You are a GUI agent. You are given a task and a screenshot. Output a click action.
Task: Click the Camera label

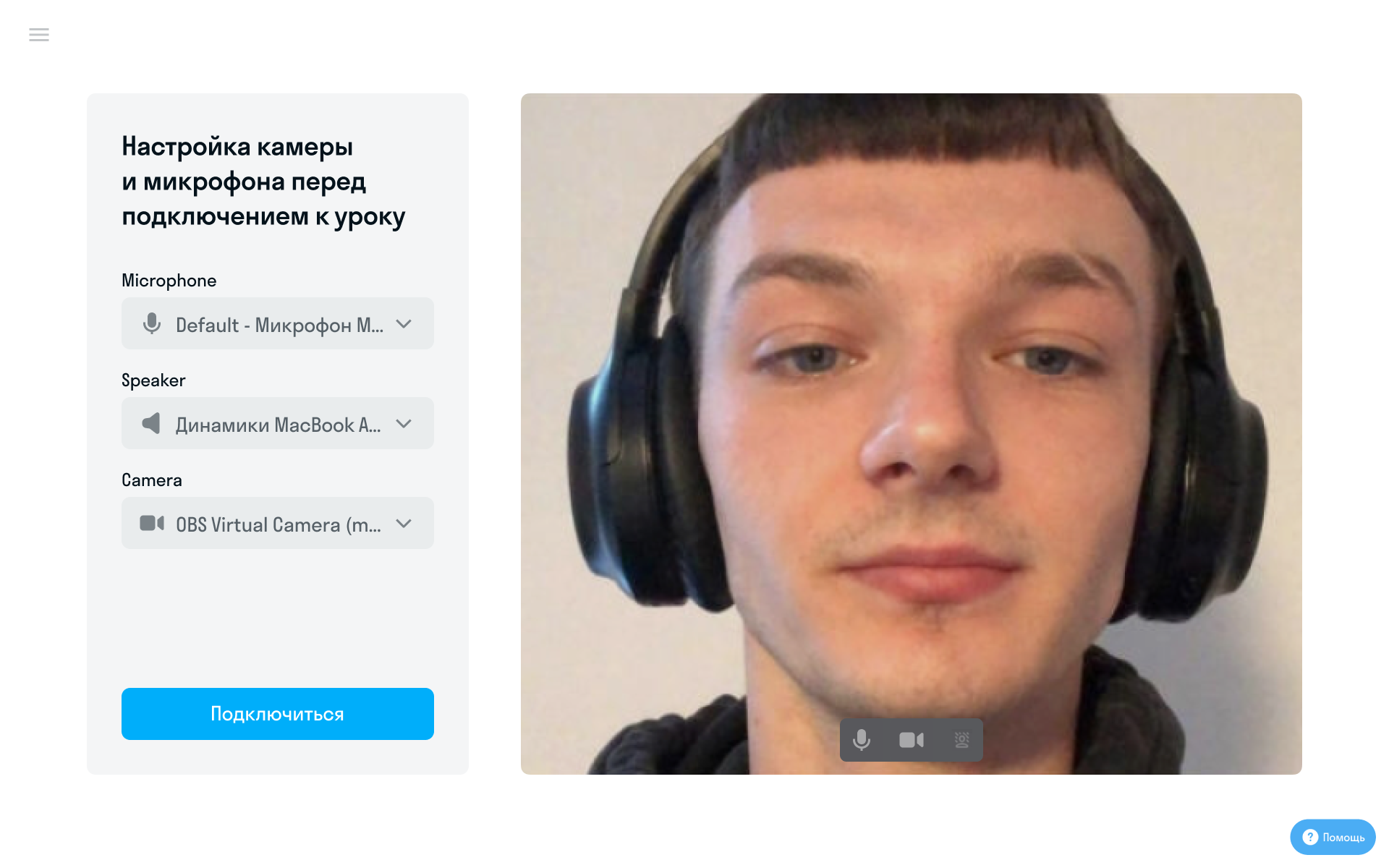[152, 480]
